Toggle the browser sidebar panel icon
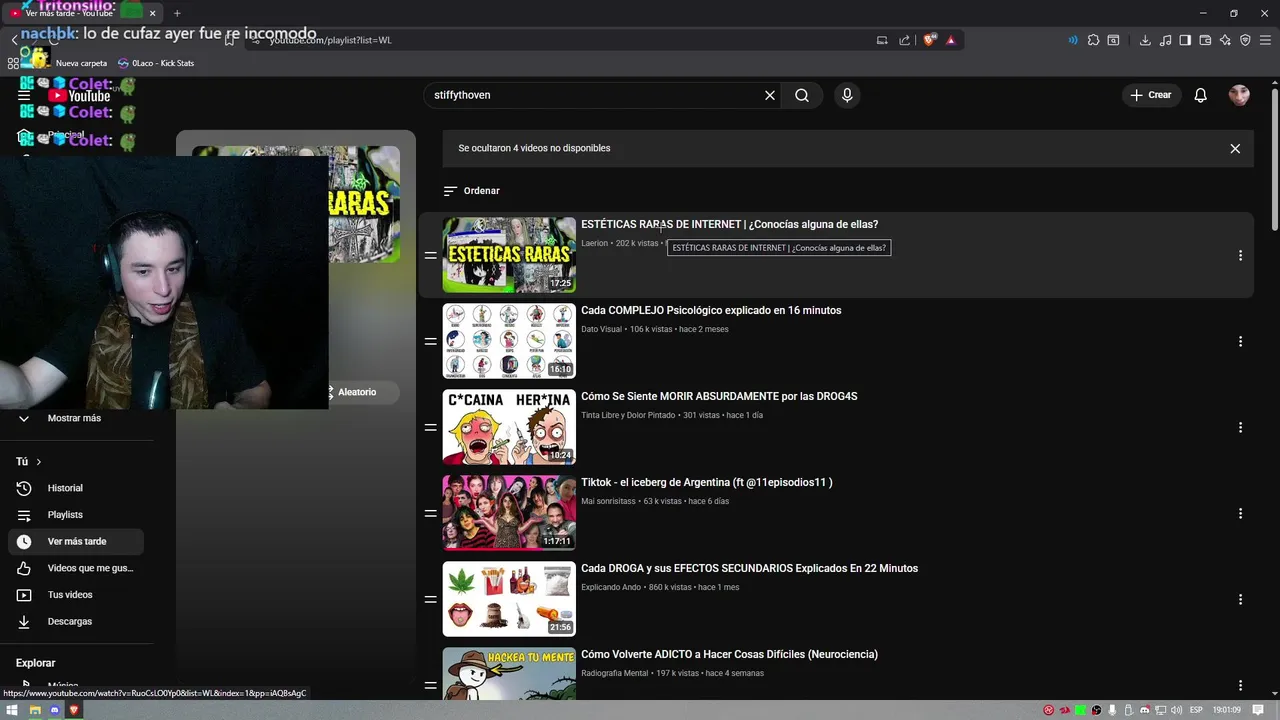 (x=1185, y=40)
